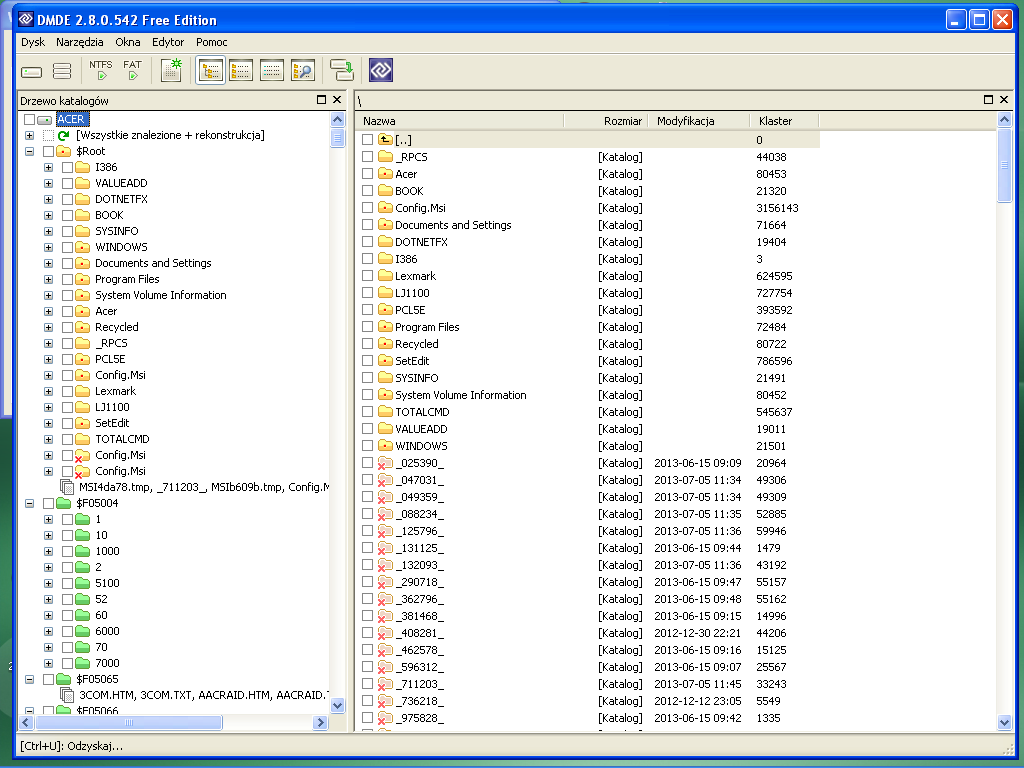Tick the Lexmark checkbox in file list
Viewport: 1024px width, 768px height.
point(368,276)
